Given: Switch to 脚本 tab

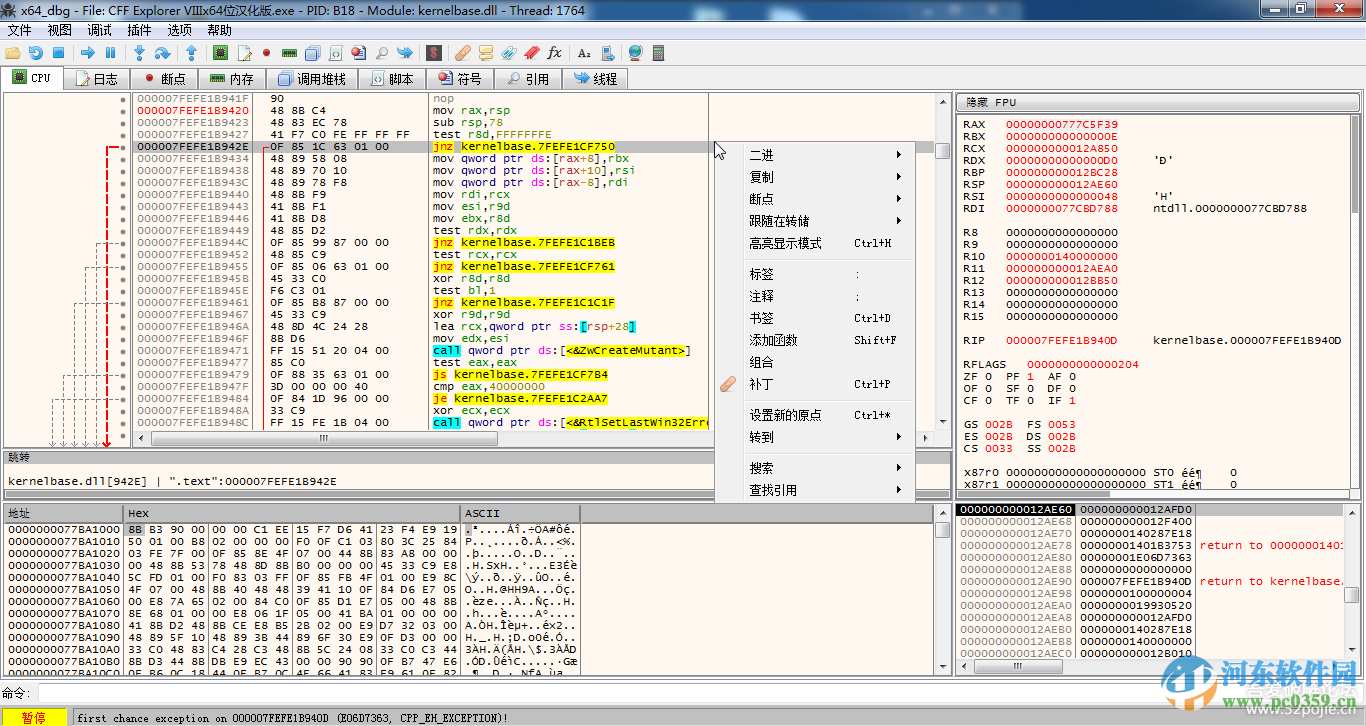Looking at the screenshot, I should coord(392,79).
